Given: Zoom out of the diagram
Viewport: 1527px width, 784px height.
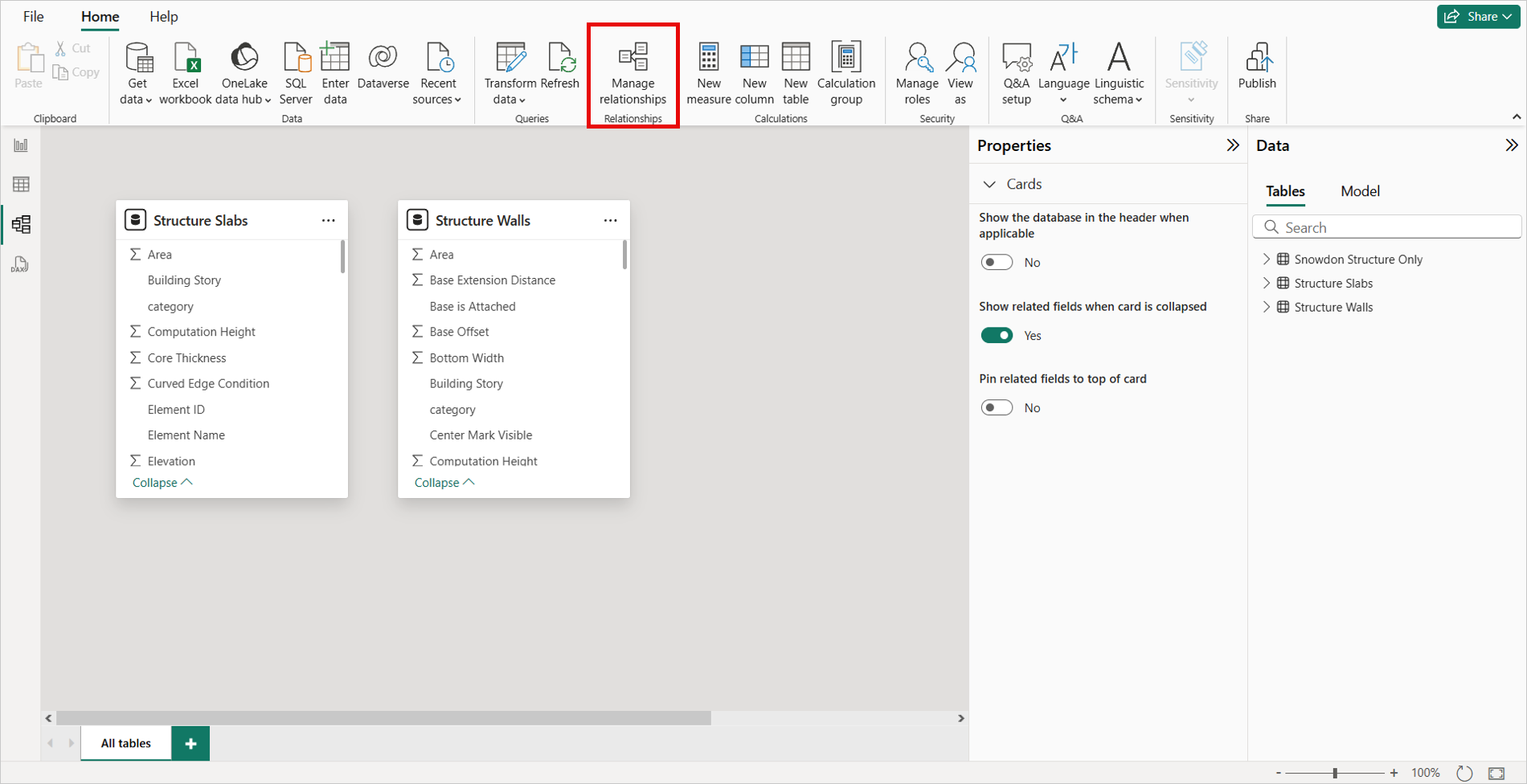Looking at the screenshot, I should coord(1278,773).
